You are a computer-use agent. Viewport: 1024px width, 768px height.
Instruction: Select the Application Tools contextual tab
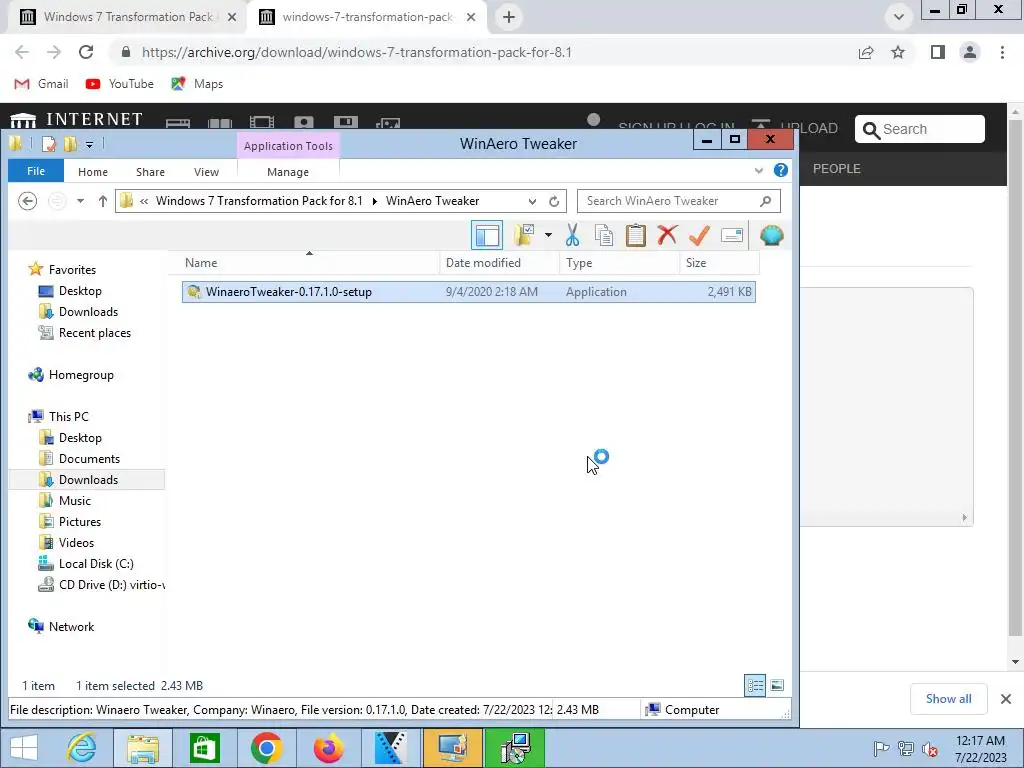pyautogui.click(x=288, y=146)
